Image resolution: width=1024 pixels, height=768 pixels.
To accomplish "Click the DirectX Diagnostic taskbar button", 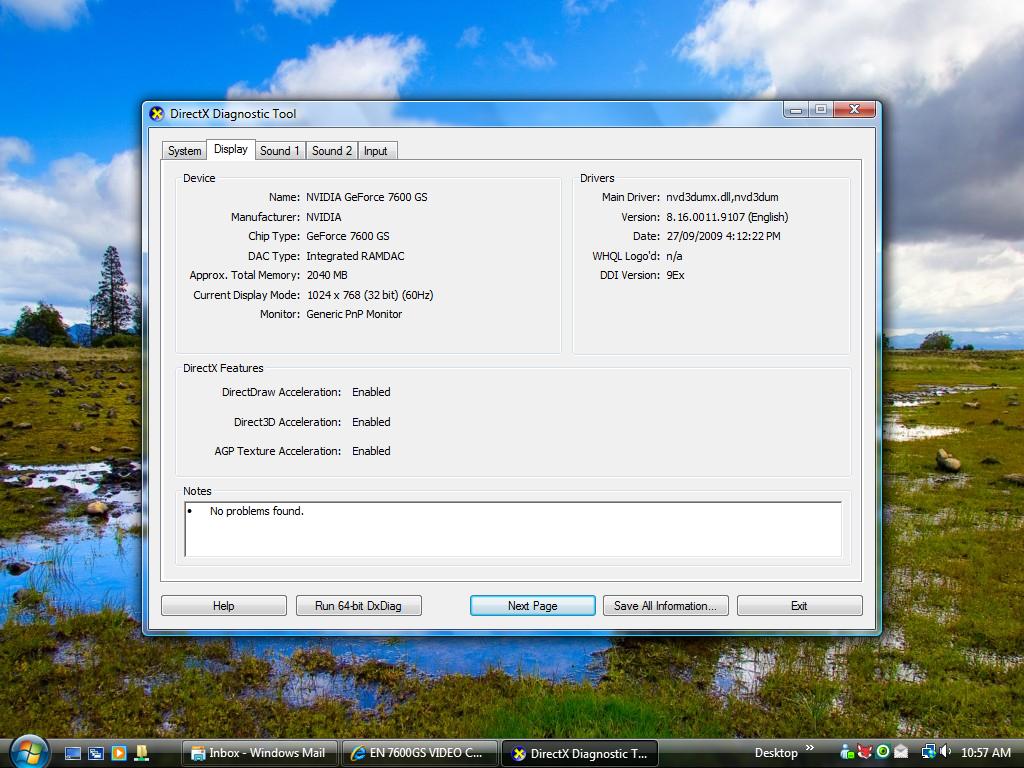I will tap(580, 754).
